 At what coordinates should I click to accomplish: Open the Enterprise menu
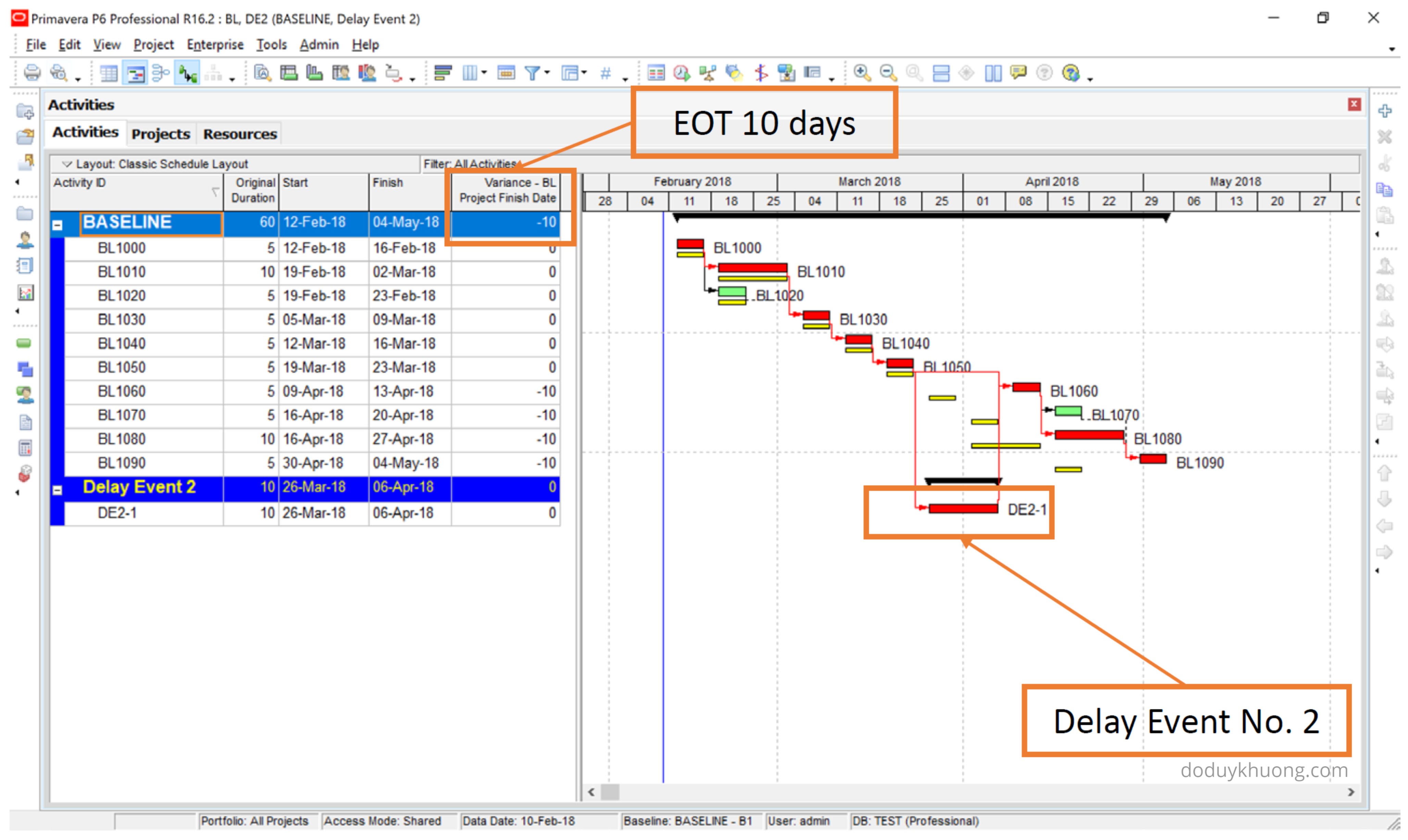(215, 45)
